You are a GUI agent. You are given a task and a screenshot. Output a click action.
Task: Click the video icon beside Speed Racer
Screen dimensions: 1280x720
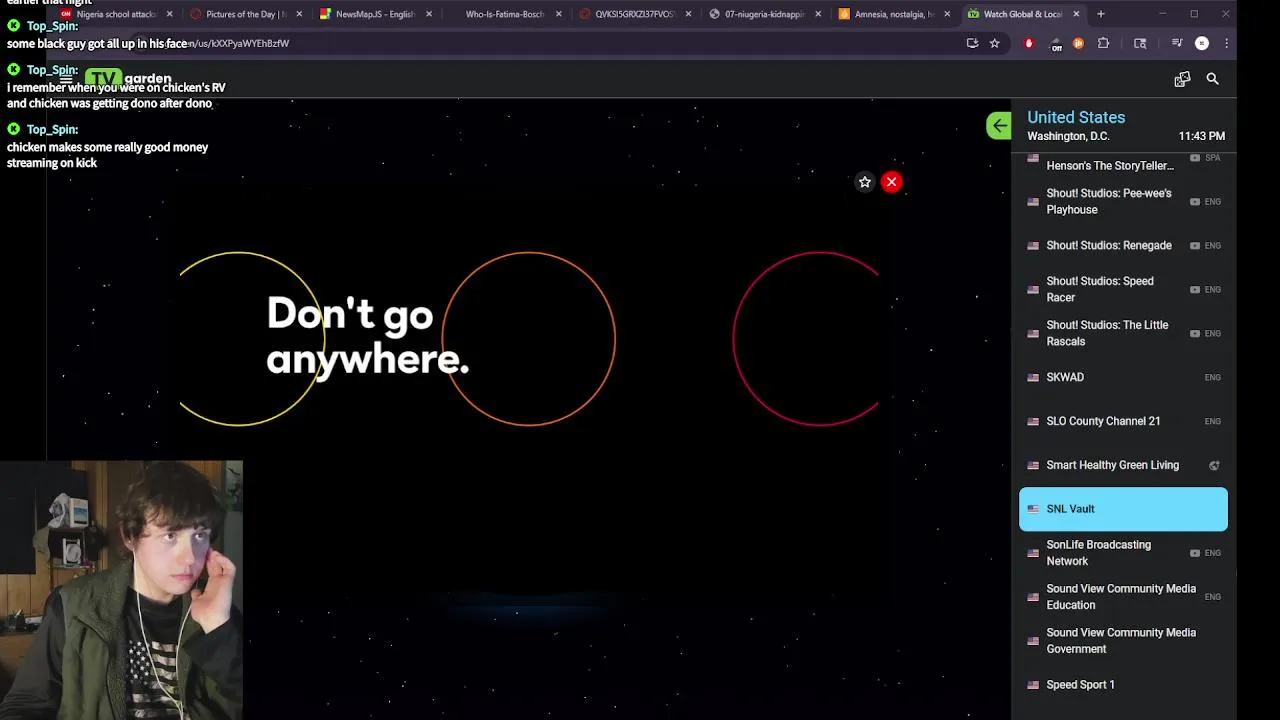click(1195, 290)
